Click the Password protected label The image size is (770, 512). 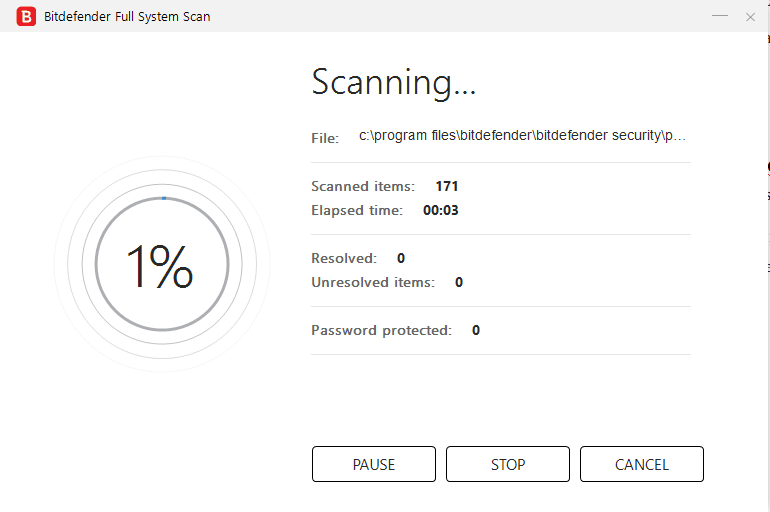point(381,330)
